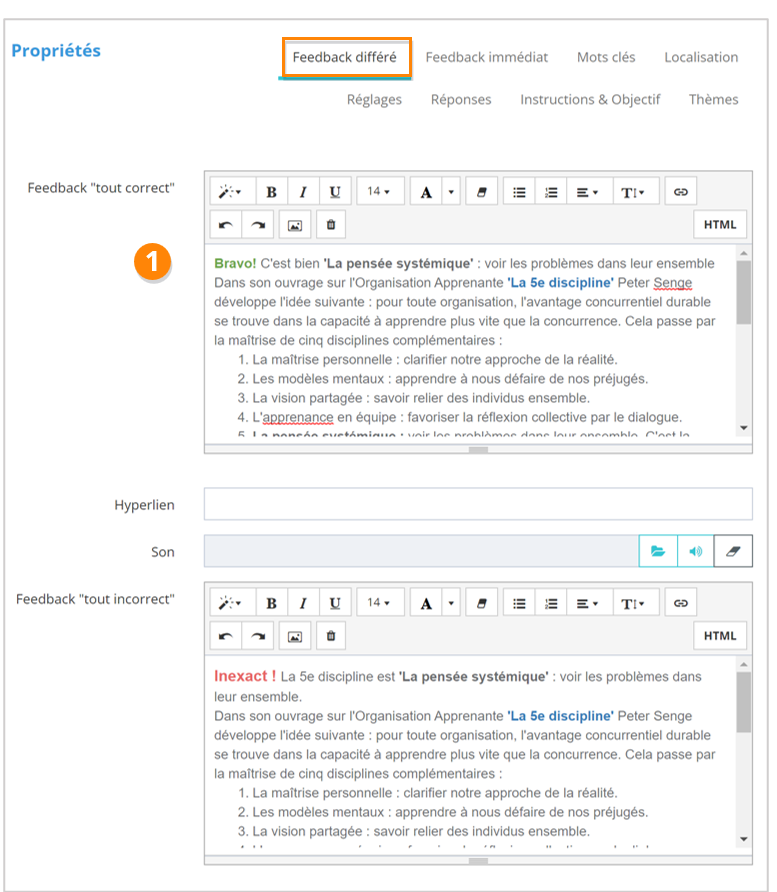
Task: Open the magic wand style dropdown in "tout correct" editor
Action: (x=230, y=192)
